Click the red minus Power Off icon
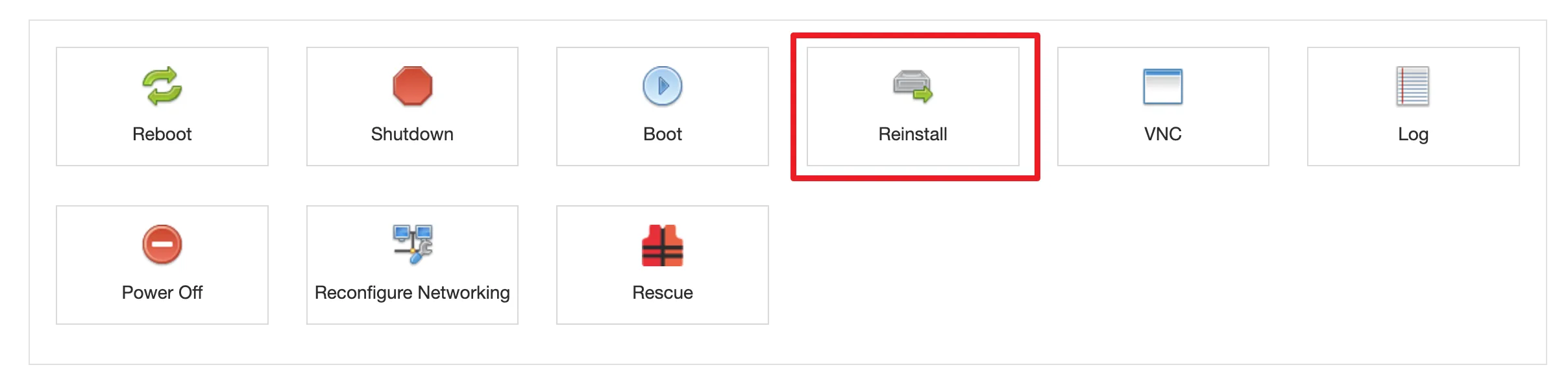 point(161,245)
